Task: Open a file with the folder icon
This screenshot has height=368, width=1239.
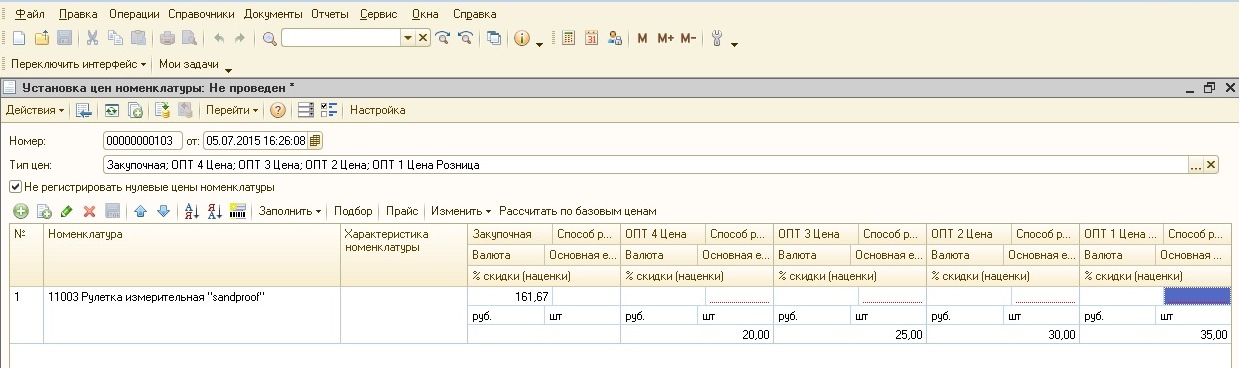Action: [41, 39]
